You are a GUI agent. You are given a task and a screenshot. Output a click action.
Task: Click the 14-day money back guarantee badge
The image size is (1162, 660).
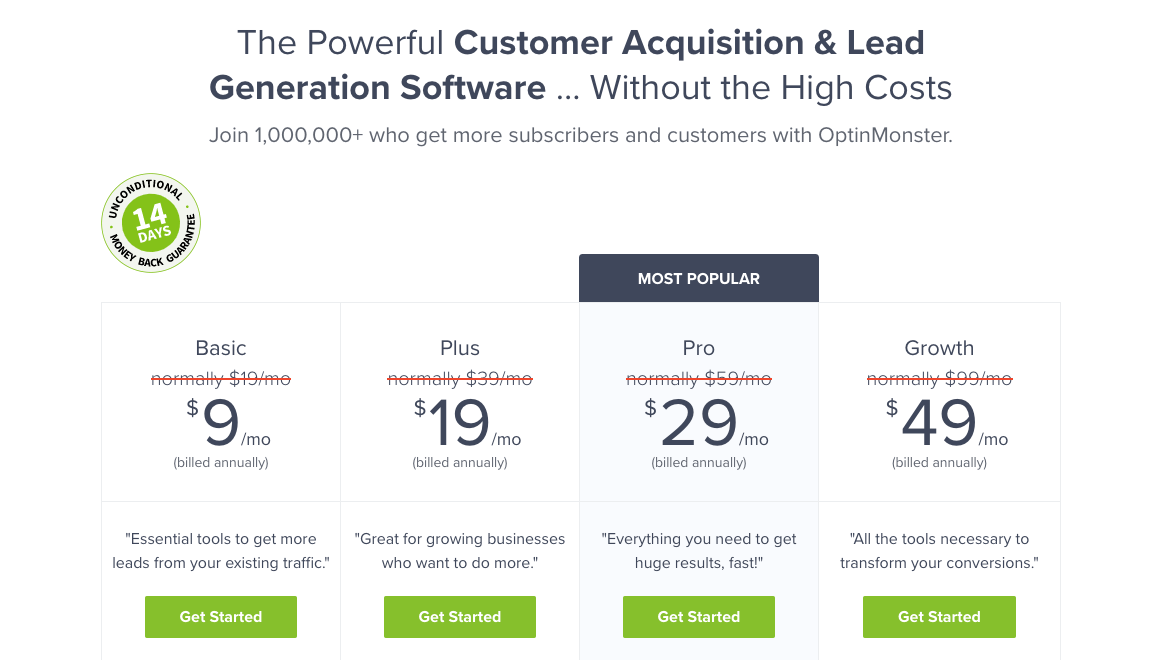point(150,222)
